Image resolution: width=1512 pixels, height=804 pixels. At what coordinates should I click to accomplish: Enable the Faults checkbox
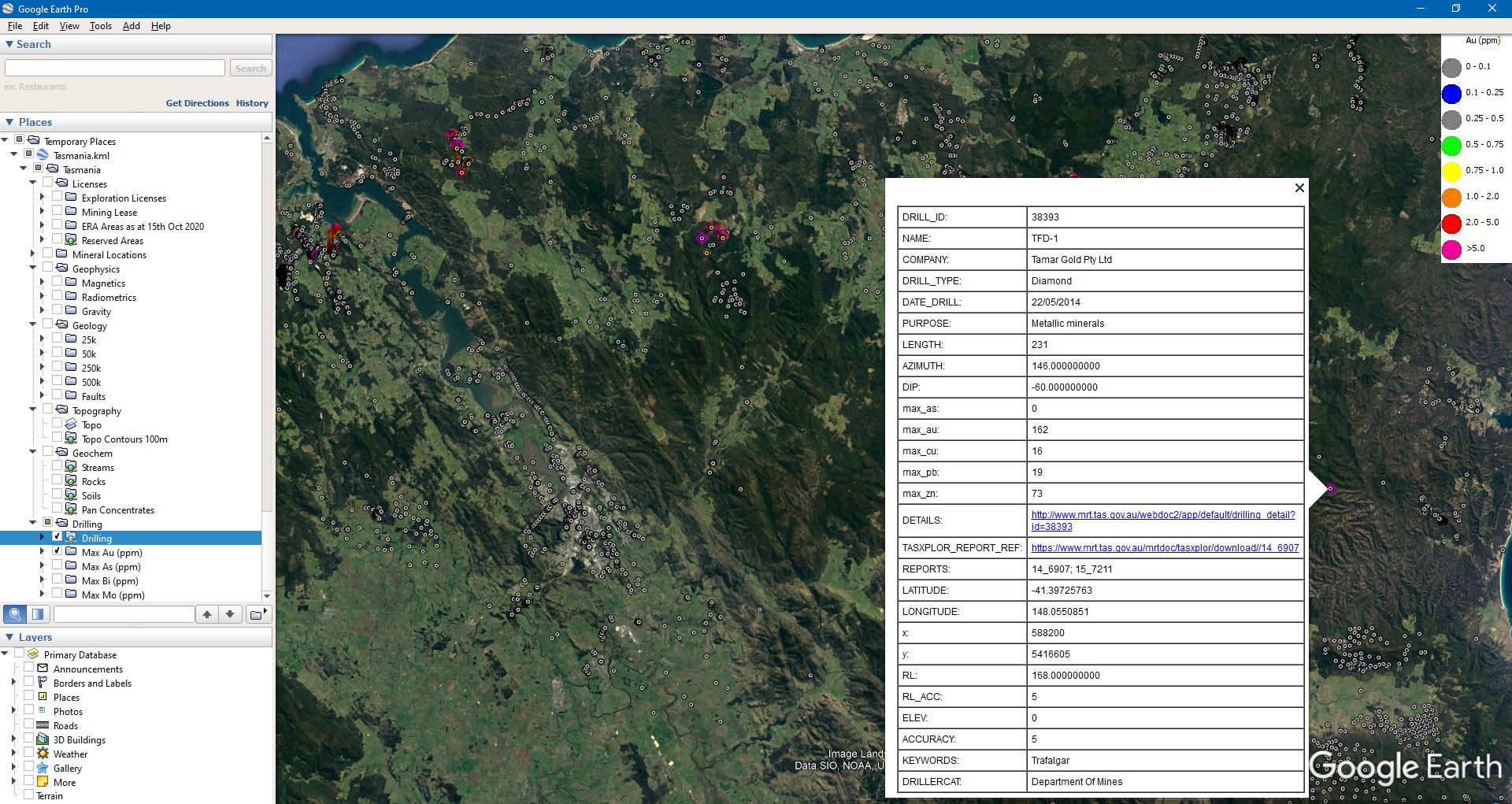coord(57,395)
